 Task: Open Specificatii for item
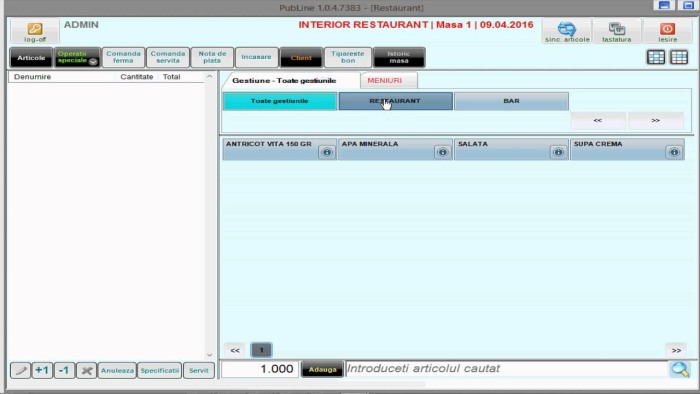[x=160, y=370]
